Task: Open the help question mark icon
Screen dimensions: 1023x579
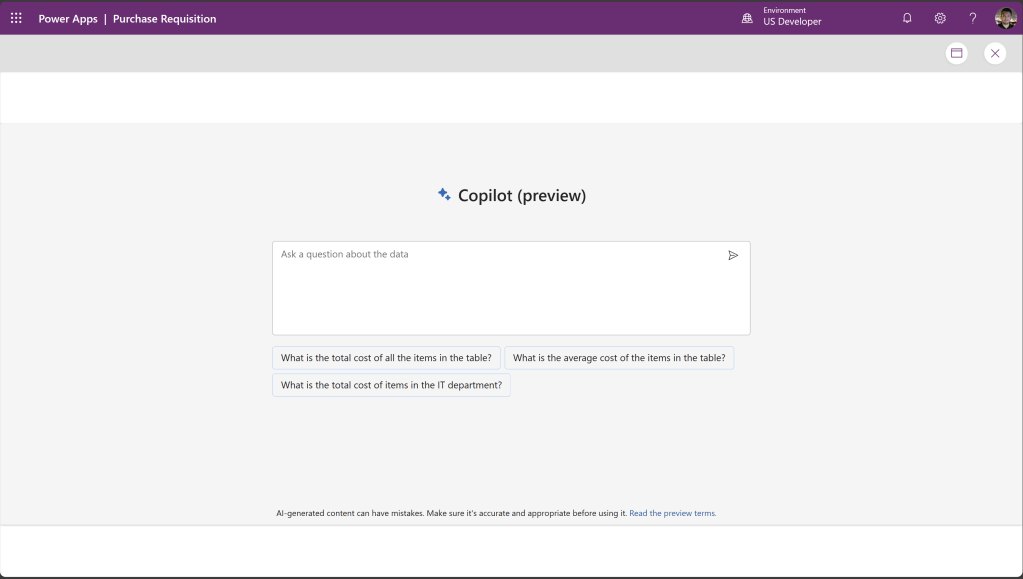Action: [972, 18]
